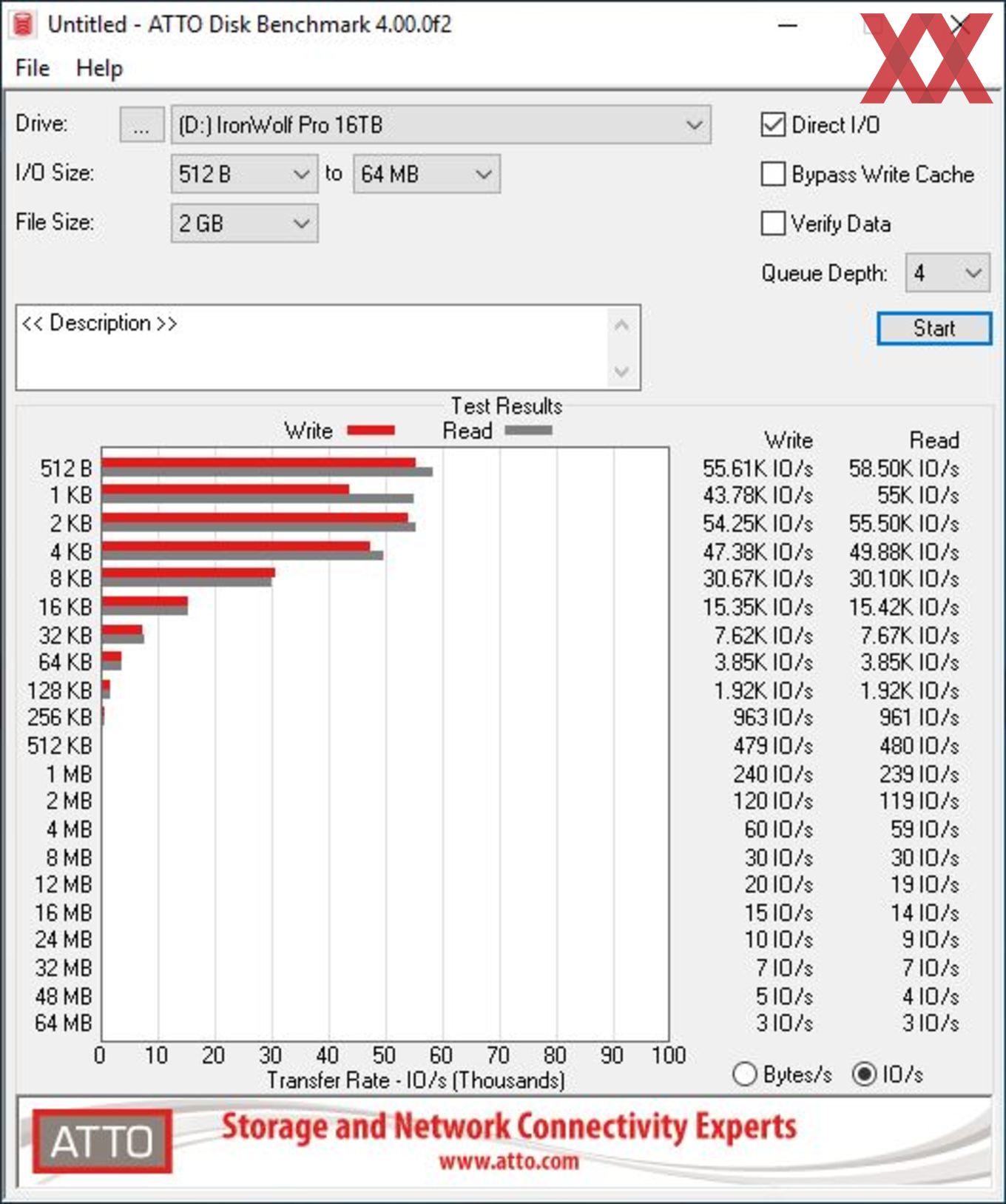Screen dimensions: 1006x1204
Task: Click the Description box scroll down arrow
Action: pyautogui.click(x=621, y=371)
